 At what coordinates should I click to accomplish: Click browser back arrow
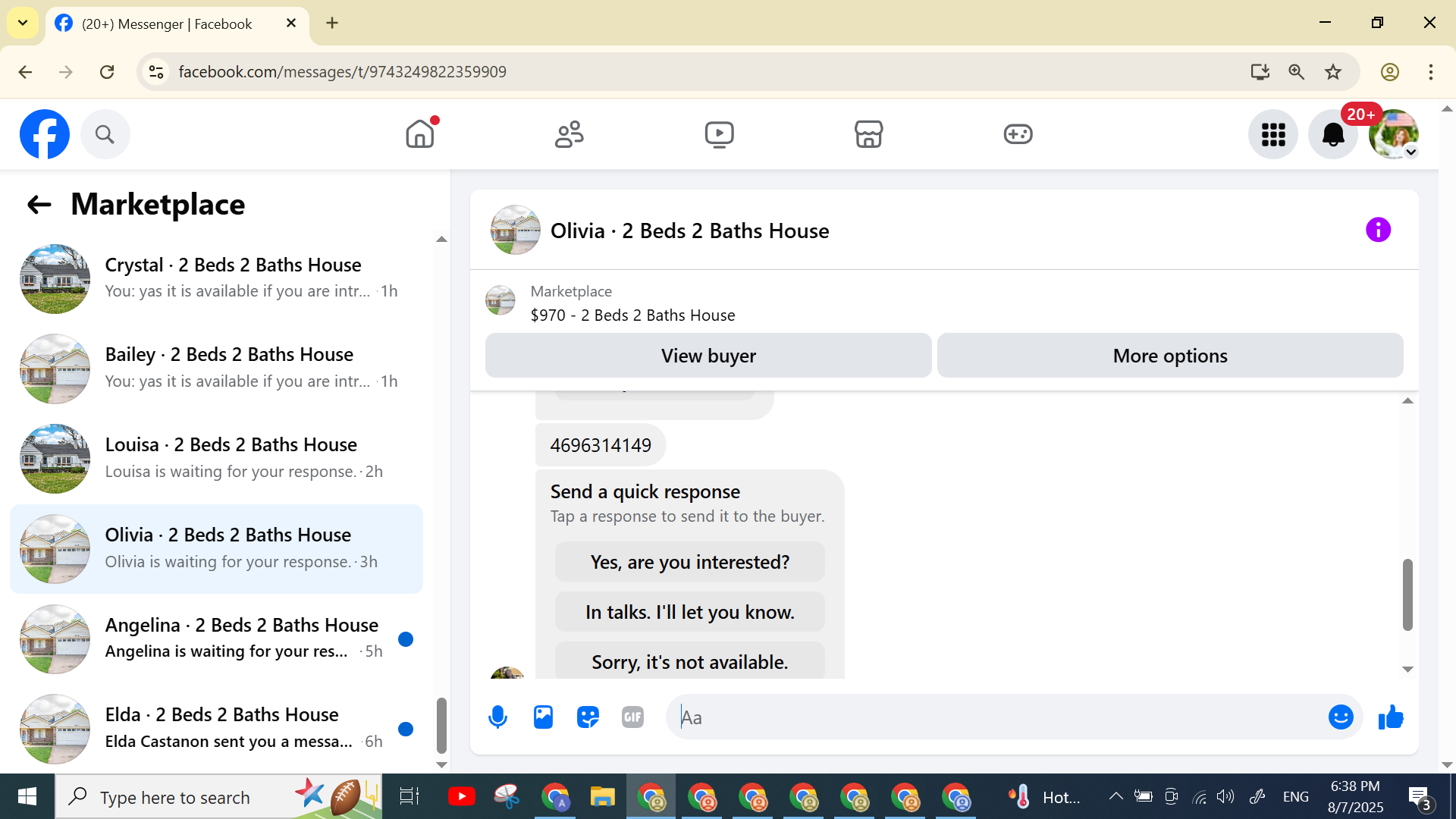coord(25,72)
